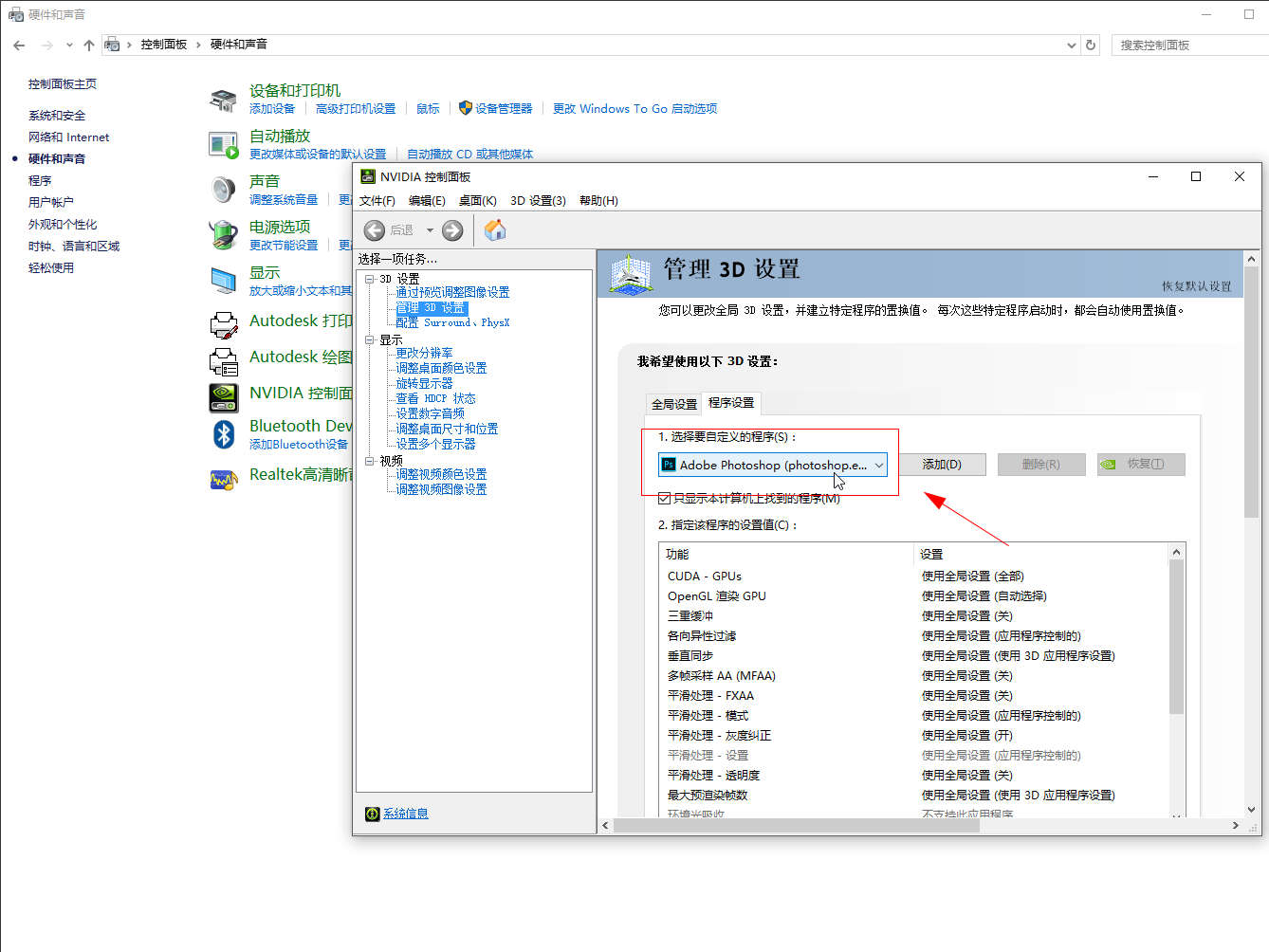Open 高级打印机设置 link

pos(356,109)
